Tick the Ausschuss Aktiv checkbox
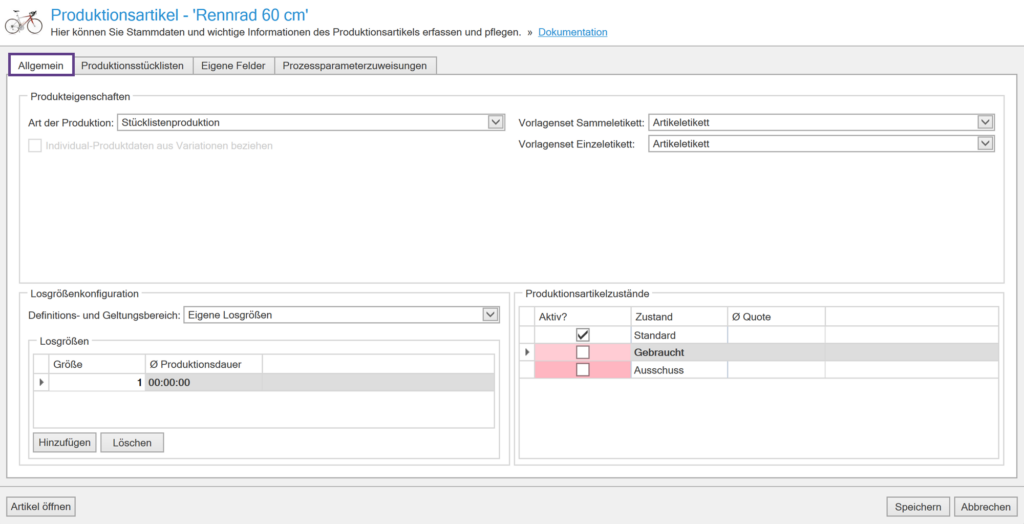1024x524 pixels. pos(583,370)
